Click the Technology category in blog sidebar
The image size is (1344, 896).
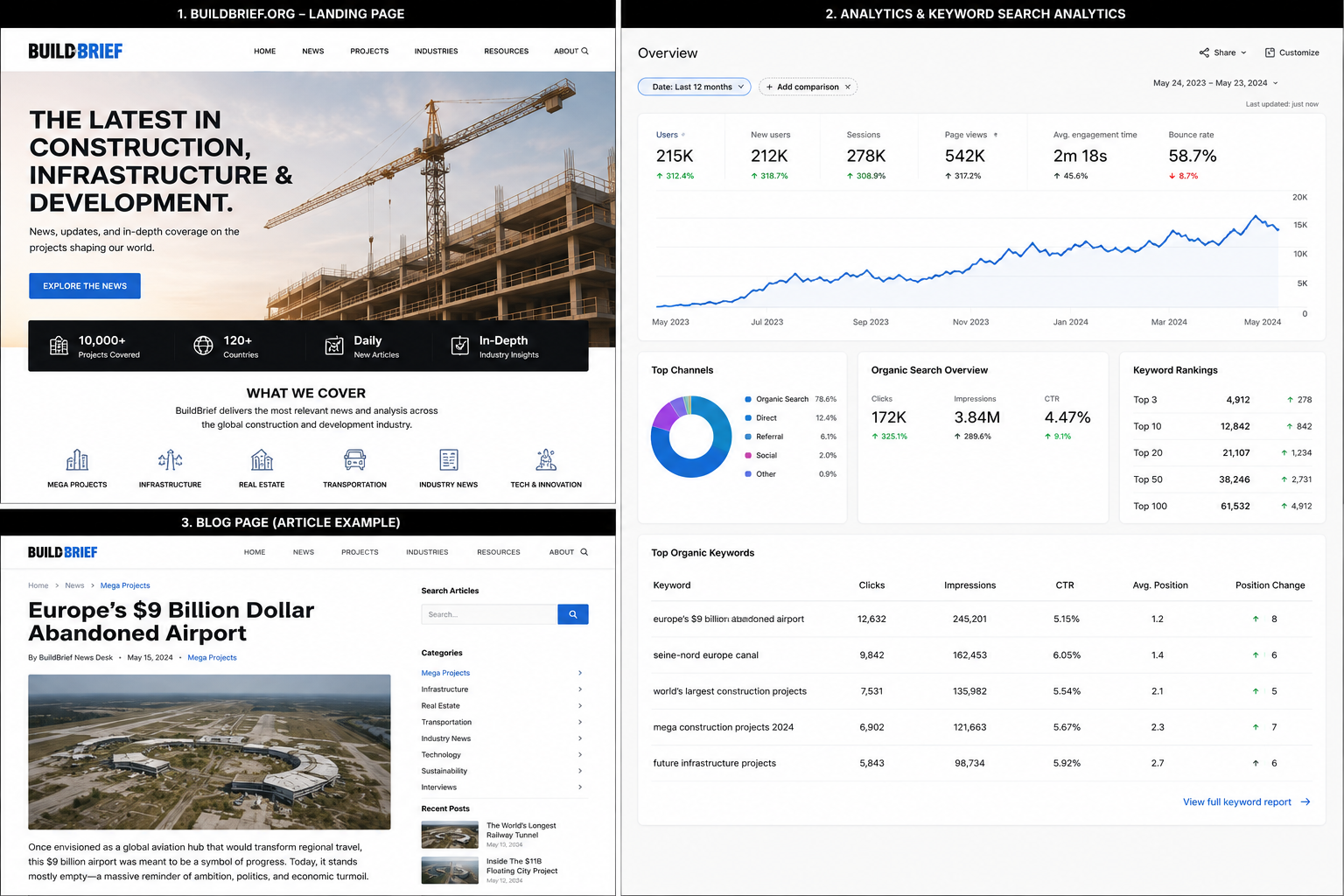(441, 755)
